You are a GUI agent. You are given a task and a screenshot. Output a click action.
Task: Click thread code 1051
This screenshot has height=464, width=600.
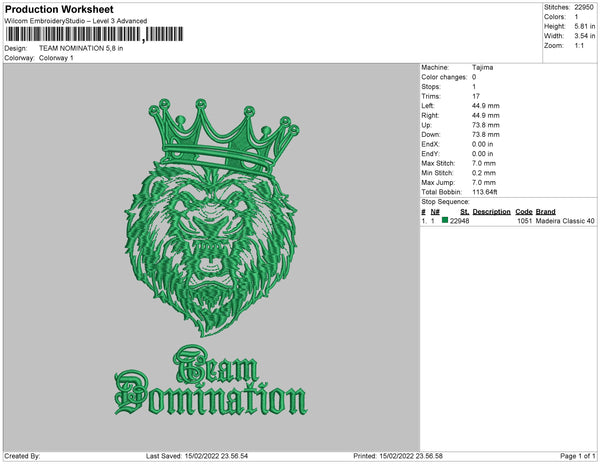point(525,221)
